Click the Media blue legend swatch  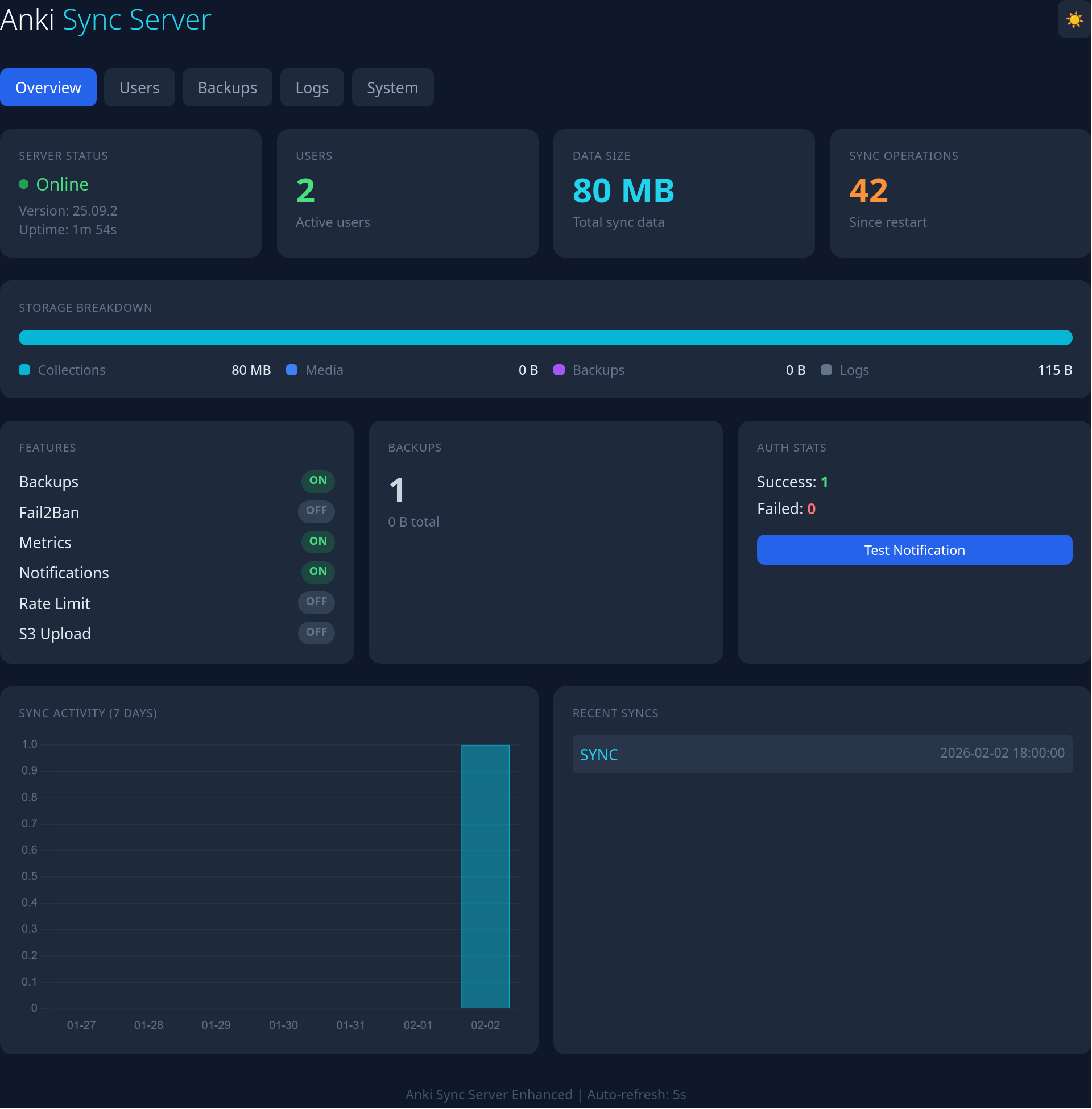pyautogui.click(x=291, y=370)
